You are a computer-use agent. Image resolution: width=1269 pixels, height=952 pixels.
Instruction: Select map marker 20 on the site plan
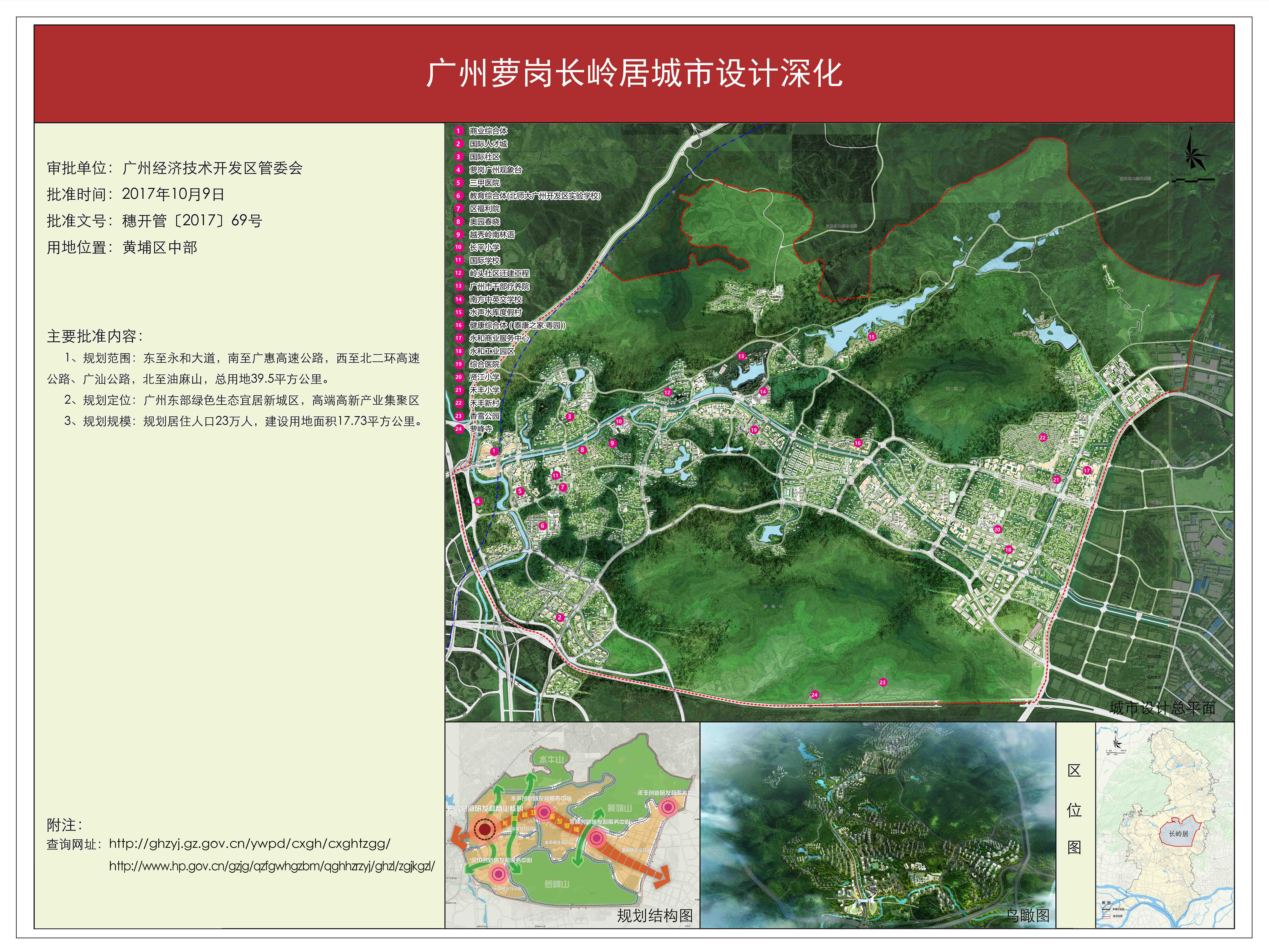(997, 530)
